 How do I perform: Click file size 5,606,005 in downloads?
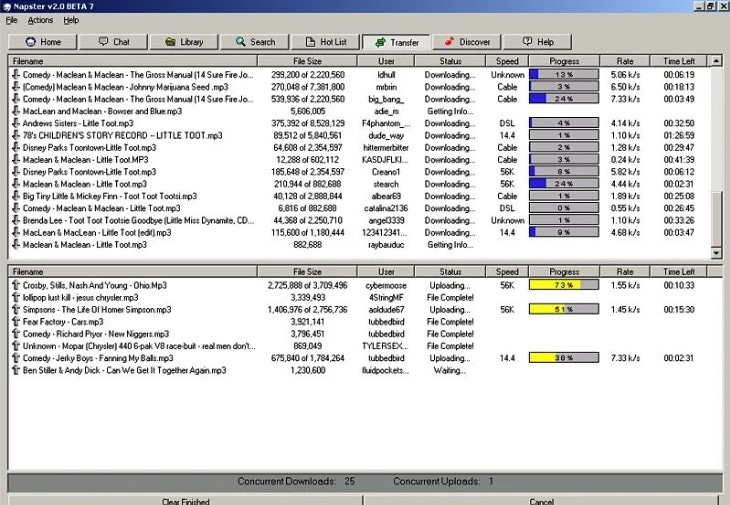coord(307,111)
